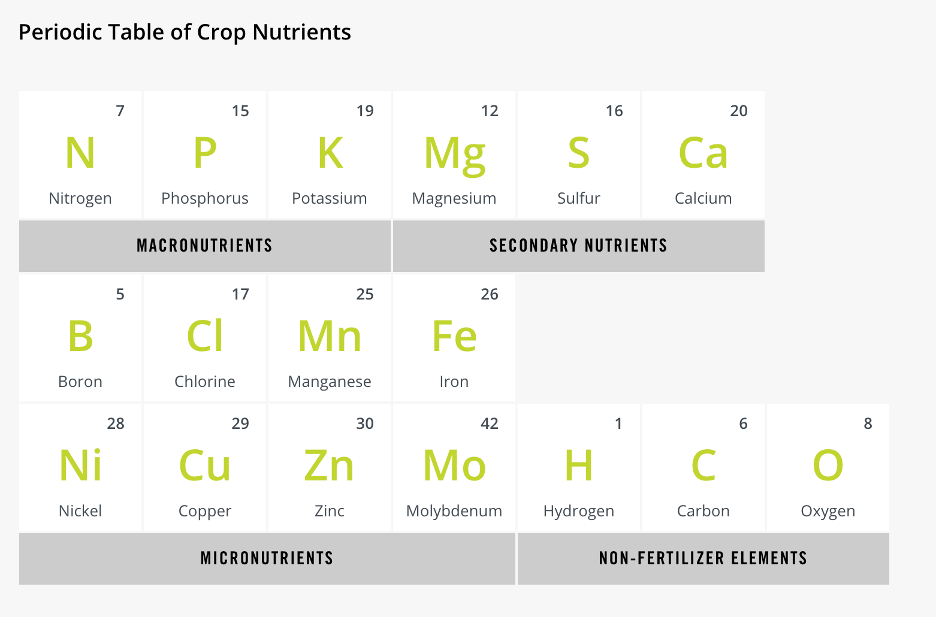Click the Macronutrients category bar
Viewport: 936px width, 618px height.
click(205, 246)
